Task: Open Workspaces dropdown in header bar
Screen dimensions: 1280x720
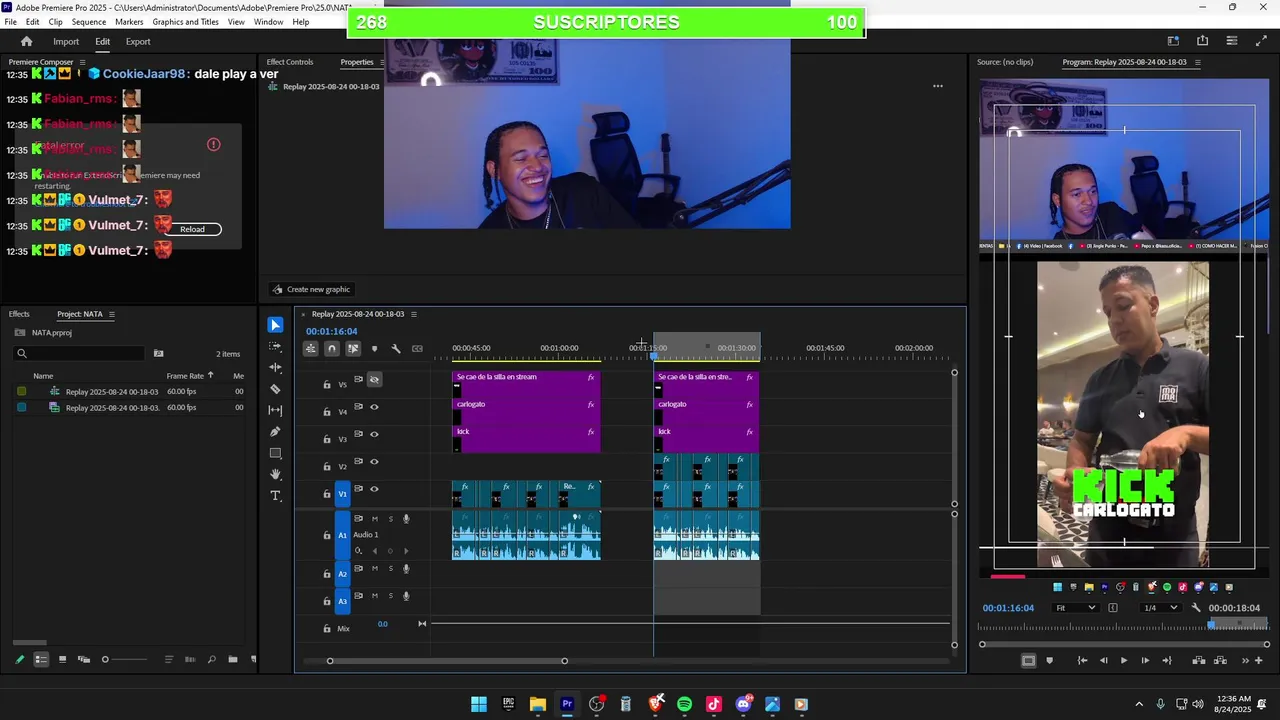Action: 1173,41
